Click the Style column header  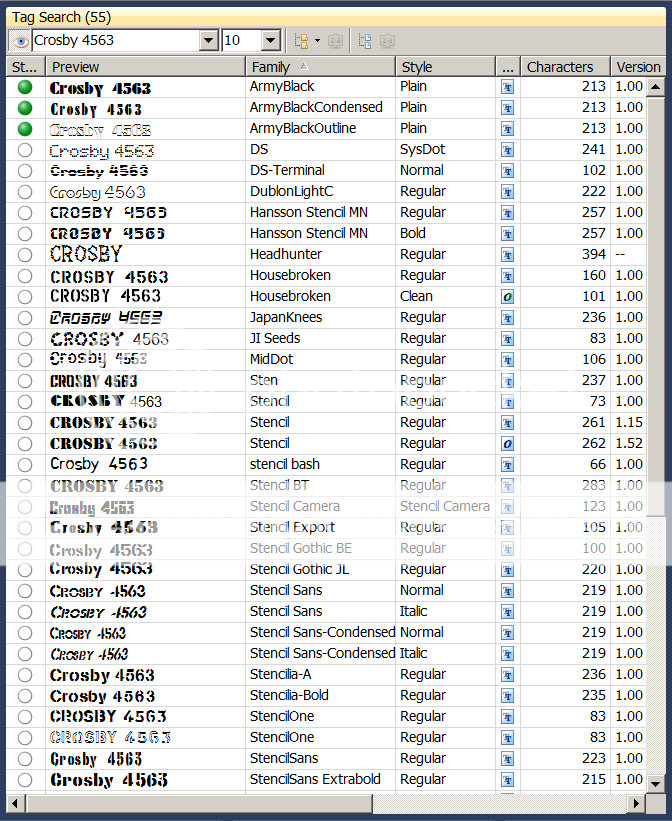tap(444, 67)
